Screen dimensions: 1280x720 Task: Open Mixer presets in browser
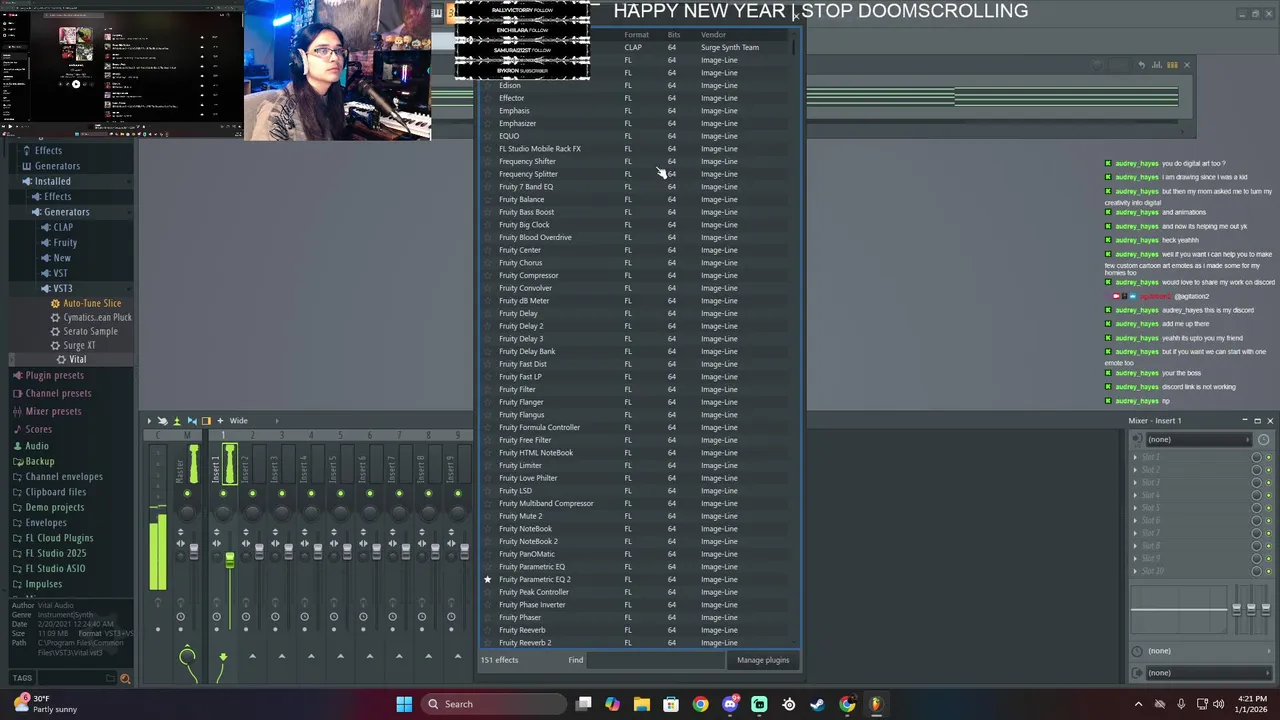pos(53,412)
